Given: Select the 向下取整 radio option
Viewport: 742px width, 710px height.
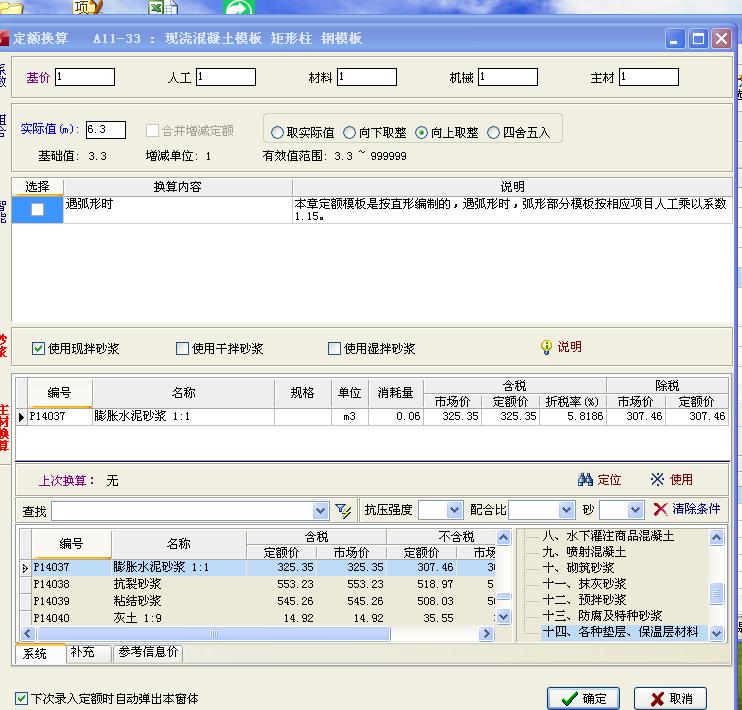Looking at the screenshot, I should pyautogui.click(x=349, y=133).
